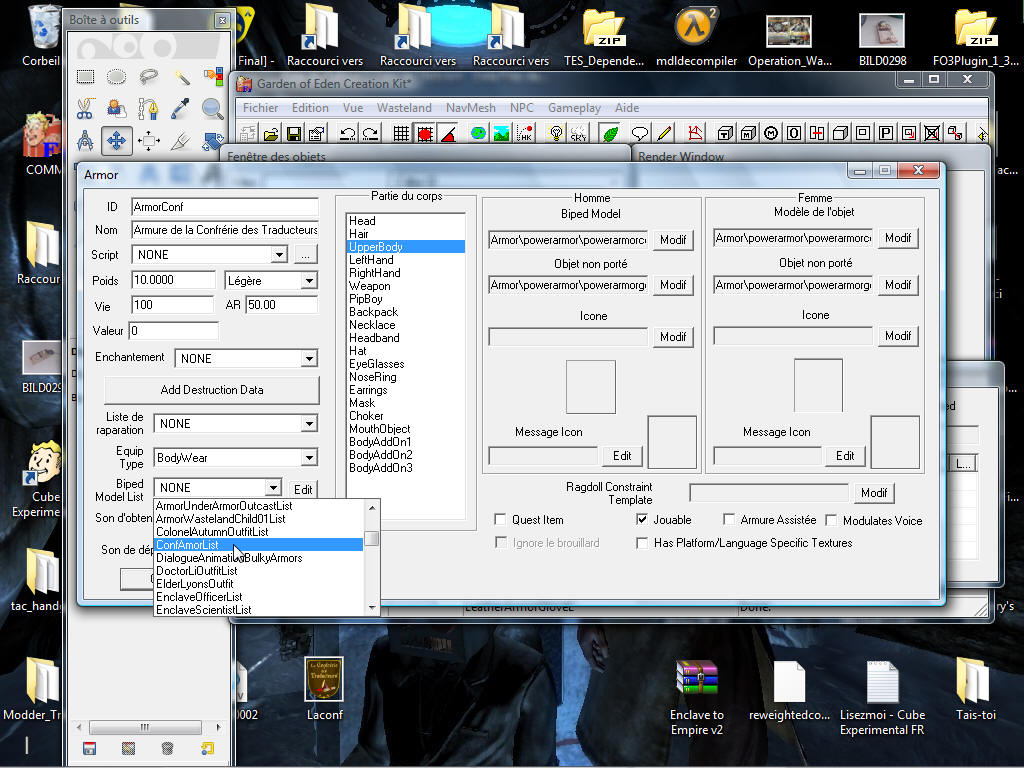The image size is (1024, 768).
Task: Click Modif for Ragdoll Constraint Template
Action: point(874,492)
